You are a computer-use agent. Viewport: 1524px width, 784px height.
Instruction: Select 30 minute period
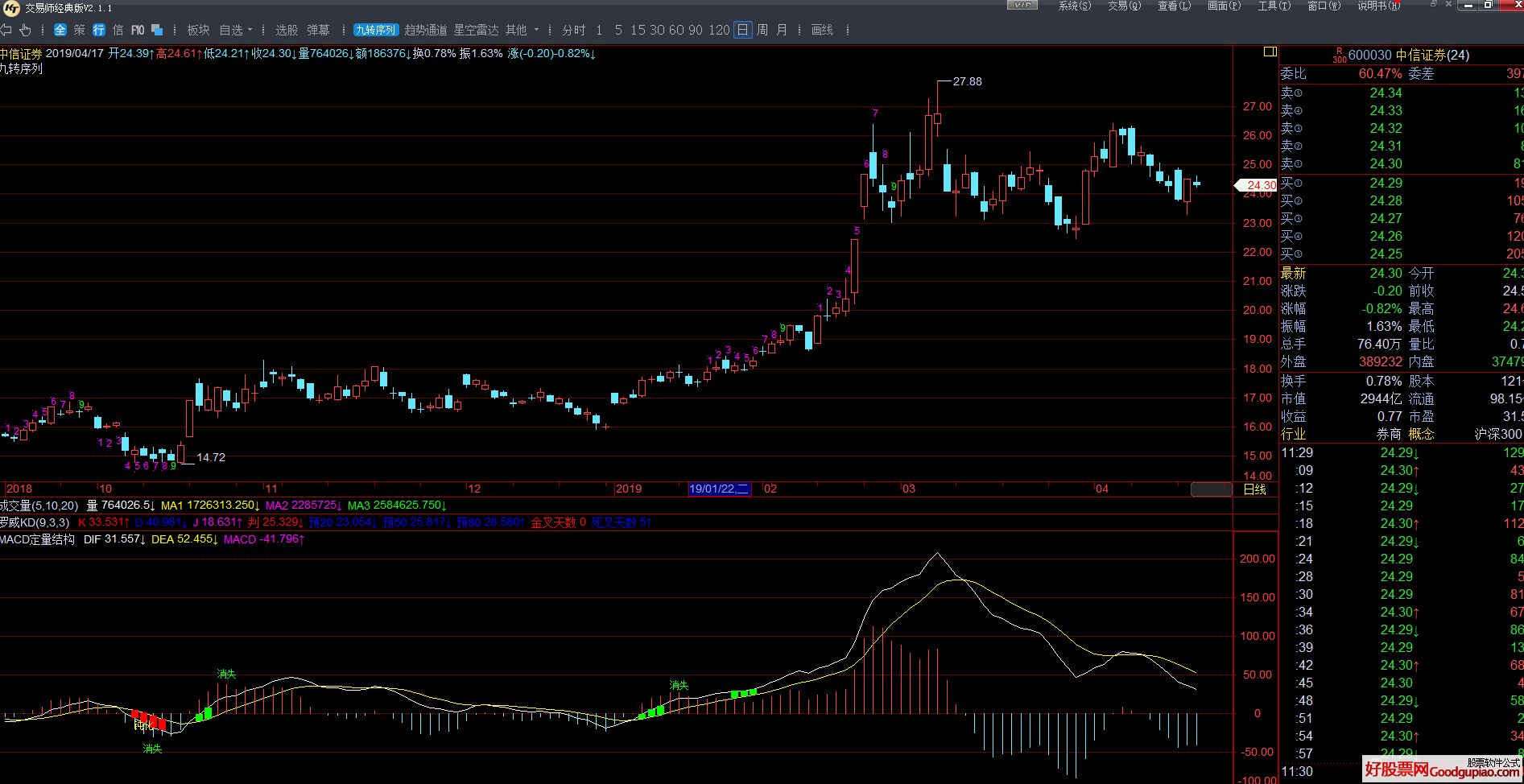tap(657, 31)
